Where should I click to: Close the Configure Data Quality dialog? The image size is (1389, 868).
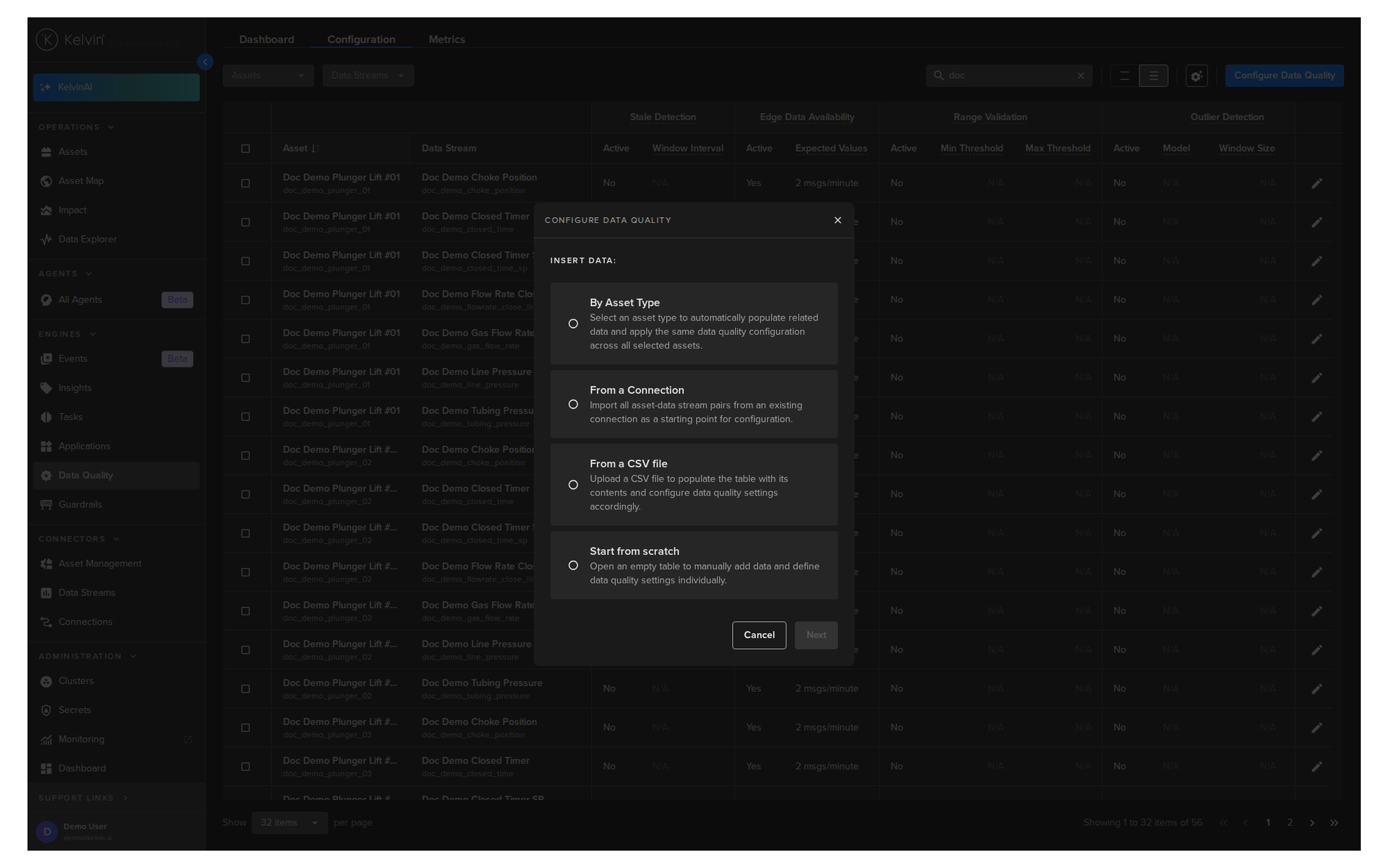coord(838,220)
